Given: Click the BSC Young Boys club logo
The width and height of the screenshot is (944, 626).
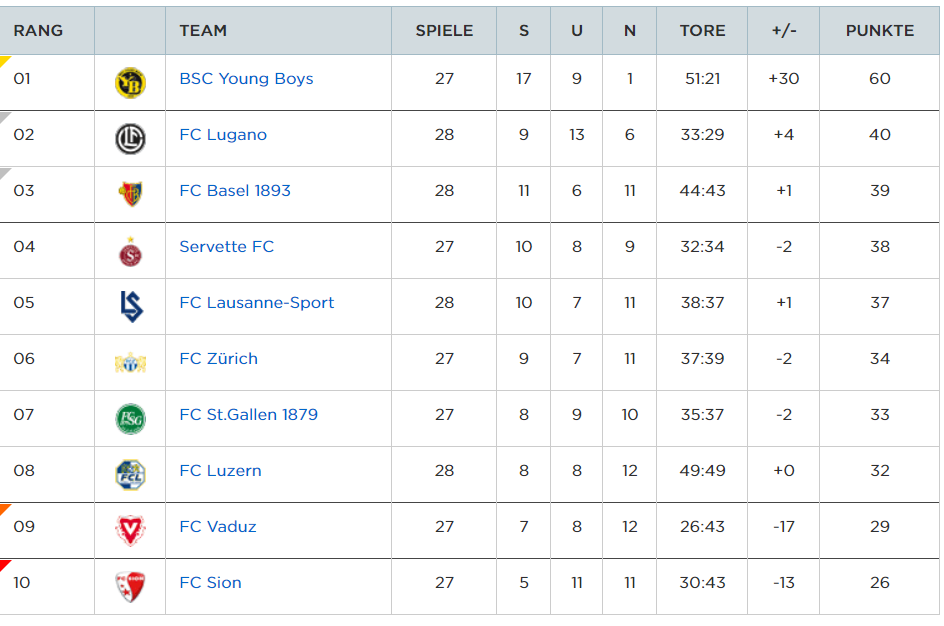Looking at the screenshot, I should click(130, 82).
